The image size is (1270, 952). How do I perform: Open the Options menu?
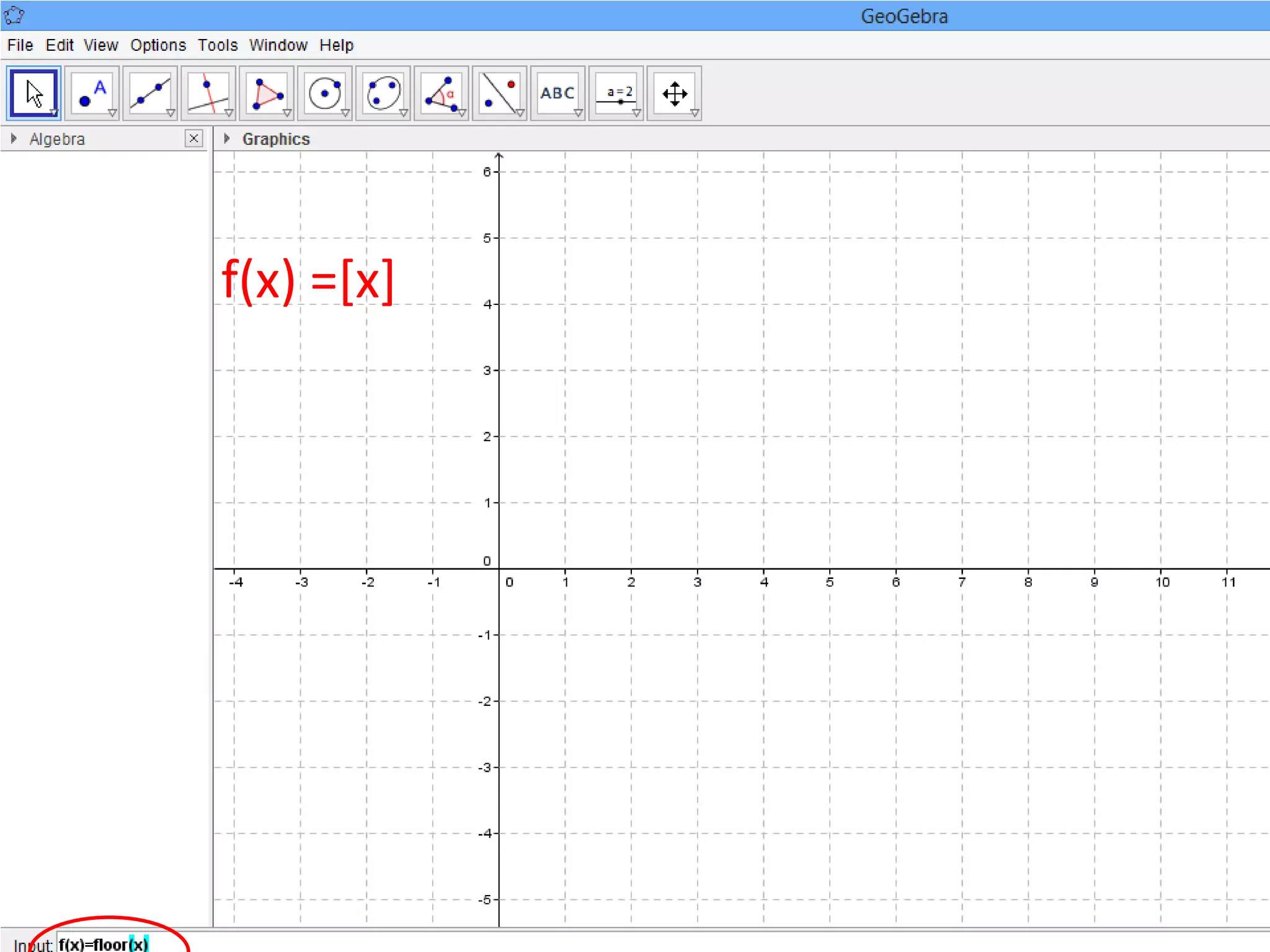point(158,45)
